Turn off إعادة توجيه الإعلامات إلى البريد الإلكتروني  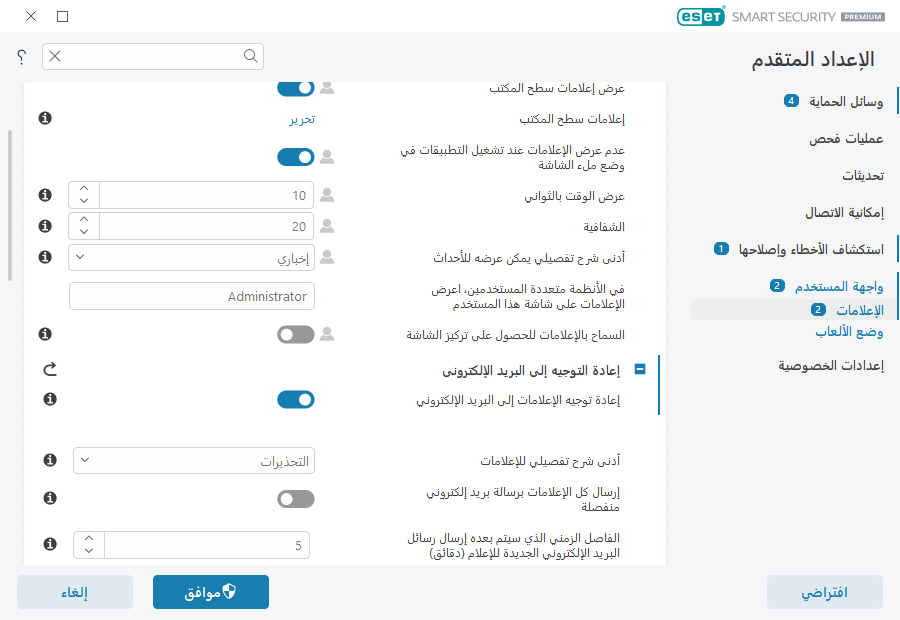tap(295, 399)
